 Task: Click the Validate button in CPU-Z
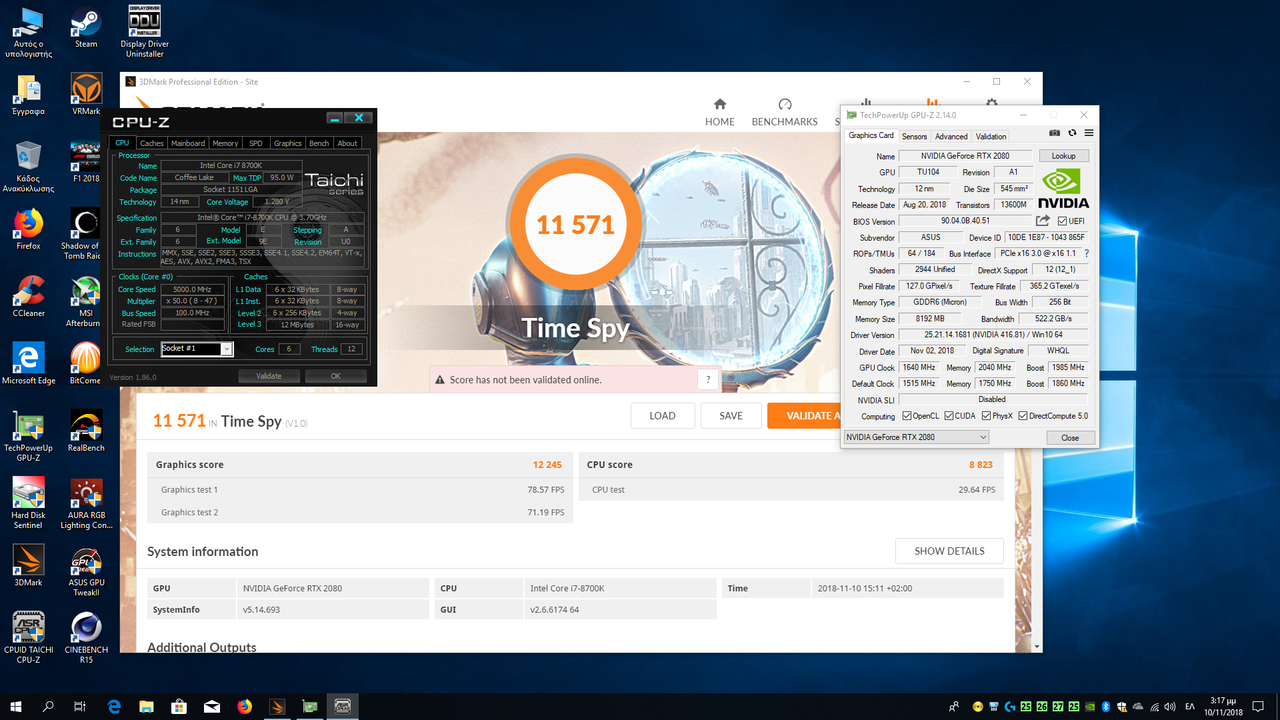(x=269, y=376)
